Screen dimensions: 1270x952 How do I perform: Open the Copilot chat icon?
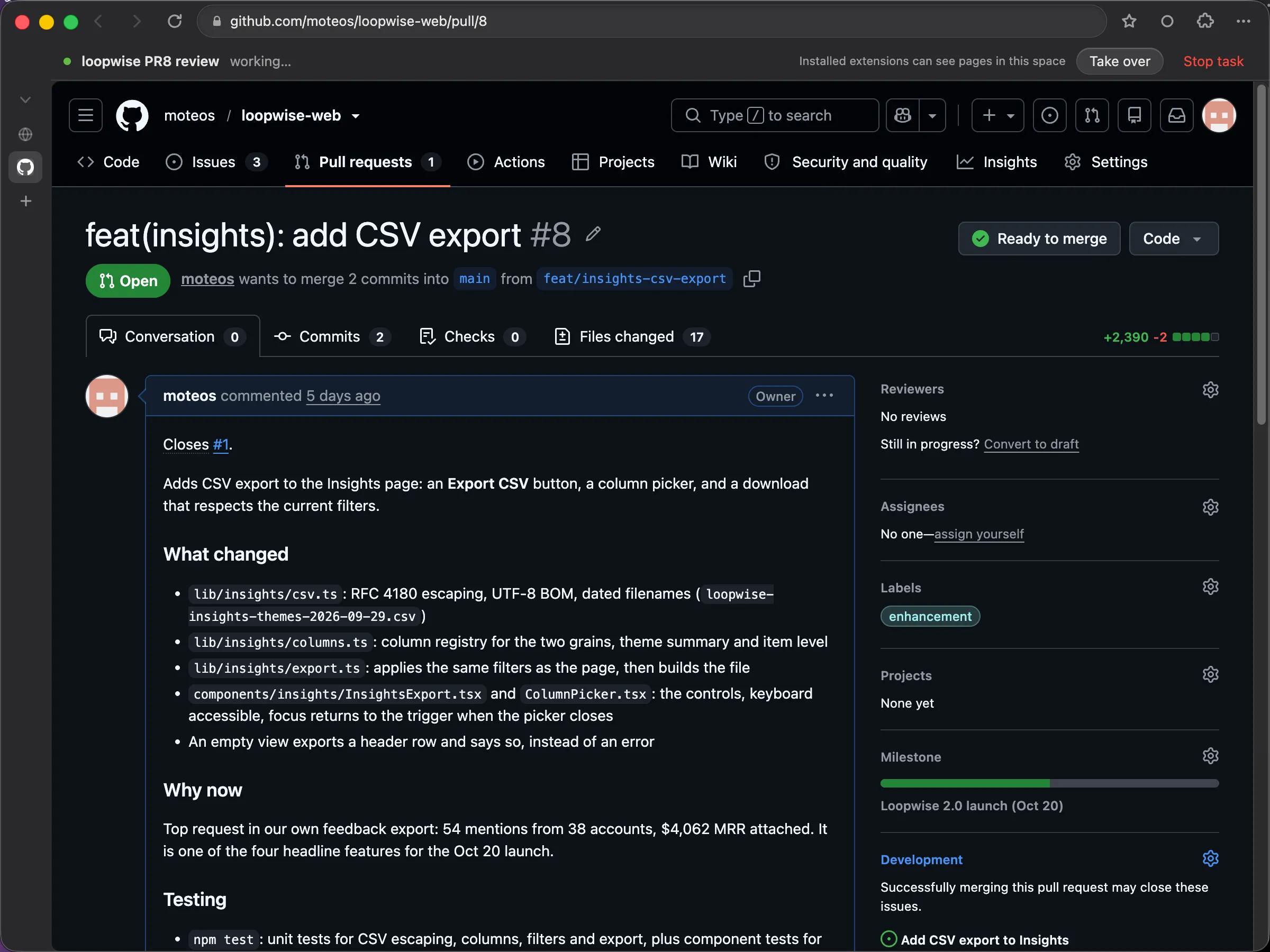pos(903,115)
